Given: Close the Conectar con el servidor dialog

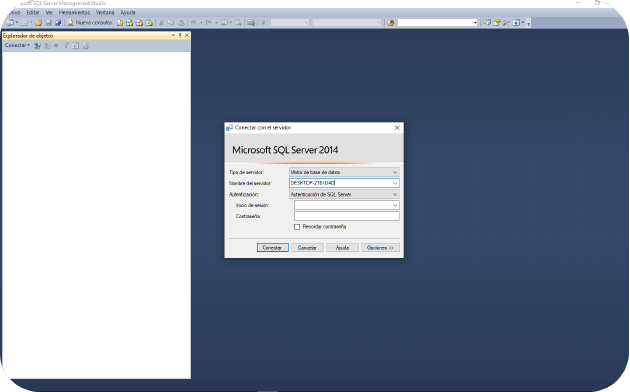Looking at the screenshot, I should 397,128.
